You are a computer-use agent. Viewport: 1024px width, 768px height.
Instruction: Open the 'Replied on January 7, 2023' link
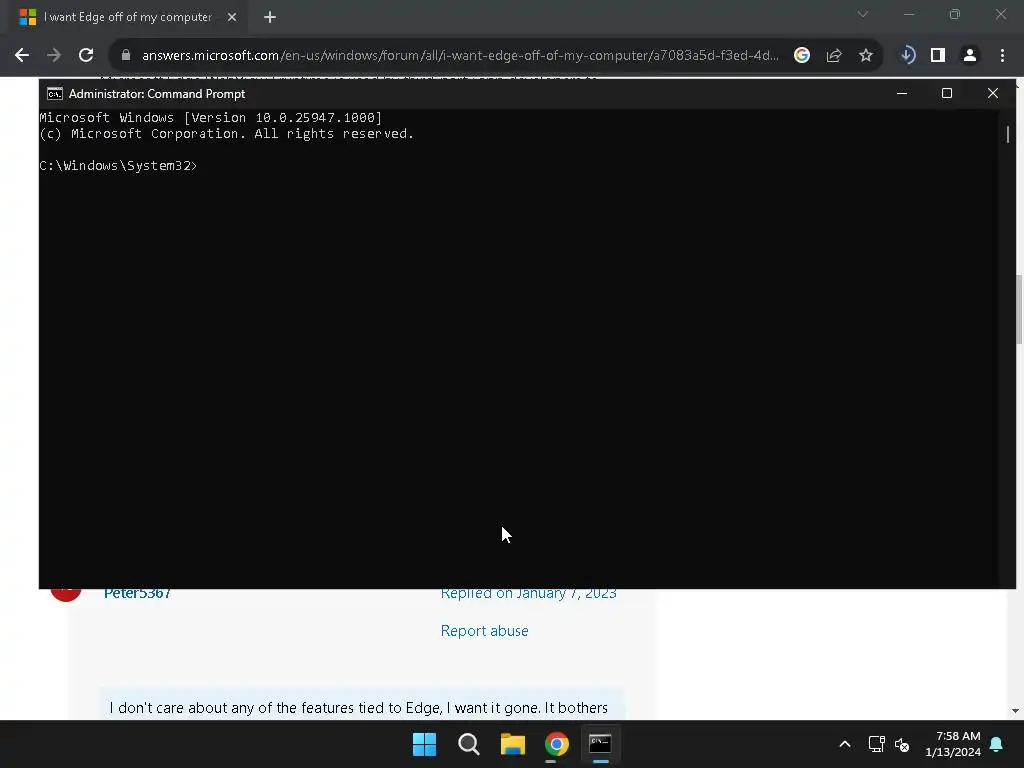528,593
